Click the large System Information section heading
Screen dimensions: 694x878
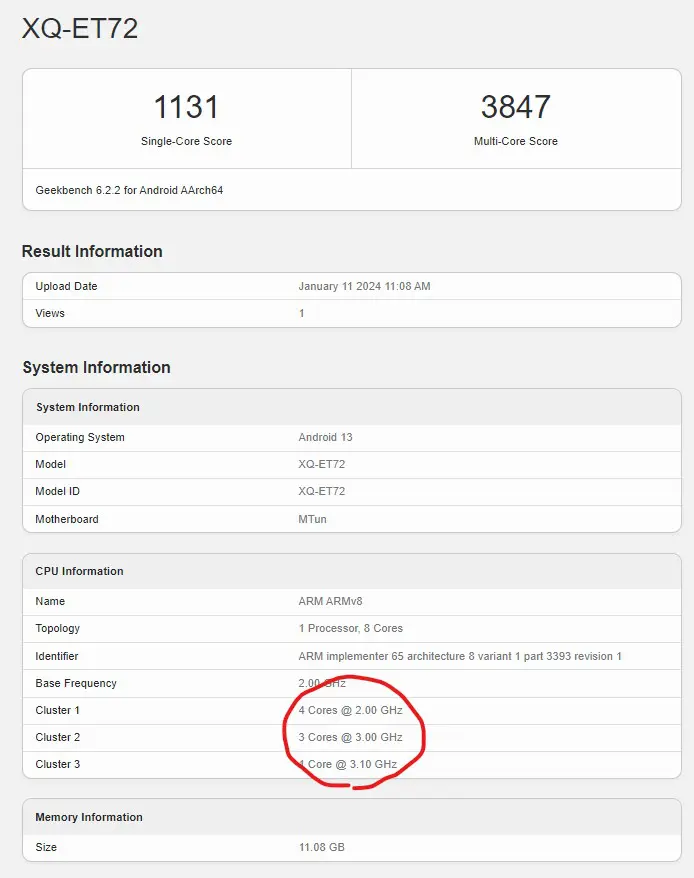96,367
